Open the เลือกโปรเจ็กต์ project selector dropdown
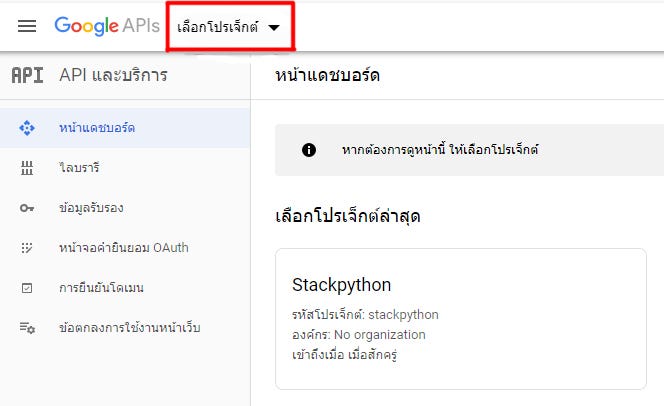The height and width of the screenshot is (406, 664). pyautogui.click(x=229, y=28)
